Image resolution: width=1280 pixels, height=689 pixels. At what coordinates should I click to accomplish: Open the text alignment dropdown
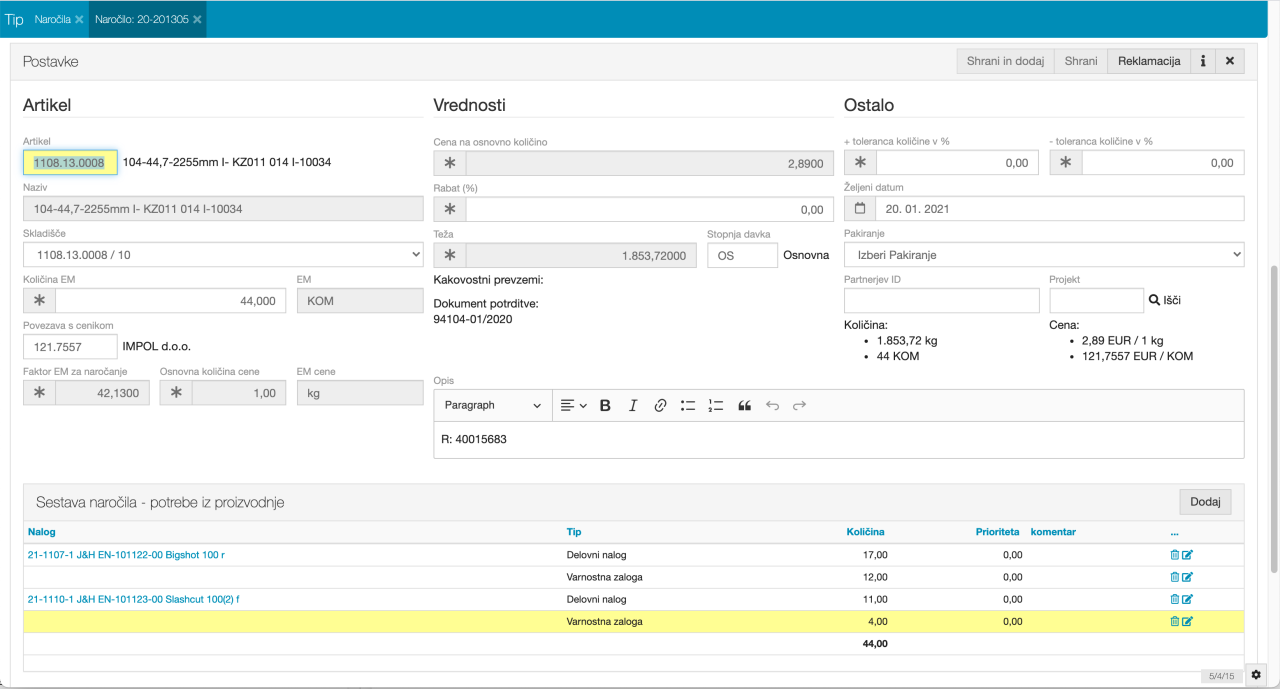click(573, 405)
